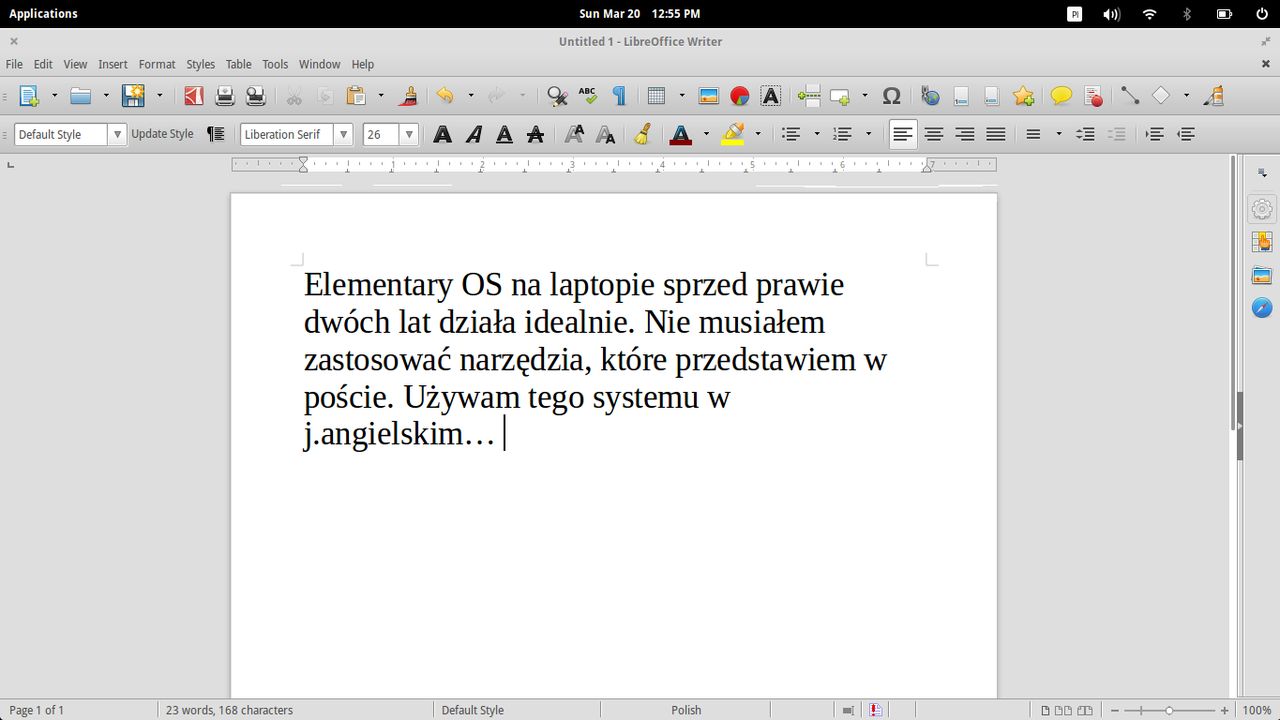This screenshot has height=720, width=1280.
Task: Open the File menu
Action: point(14,64)
